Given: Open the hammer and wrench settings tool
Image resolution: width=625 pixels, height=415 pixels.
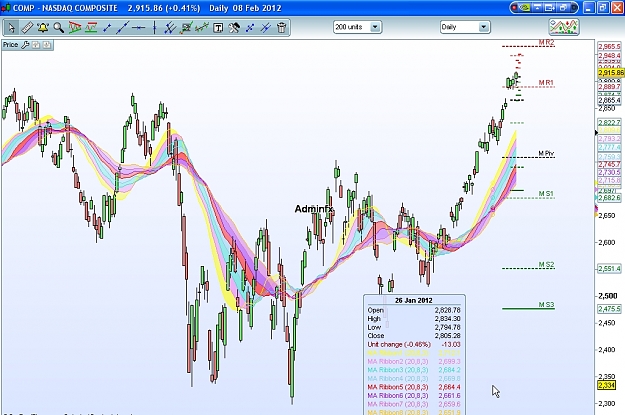Looking at the screenshot, I should click(234, 28).
